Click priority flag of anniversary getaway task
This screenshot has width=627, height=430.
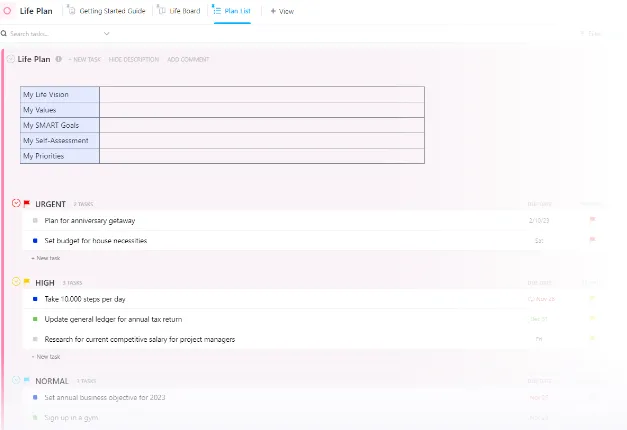tap(593, 219)
